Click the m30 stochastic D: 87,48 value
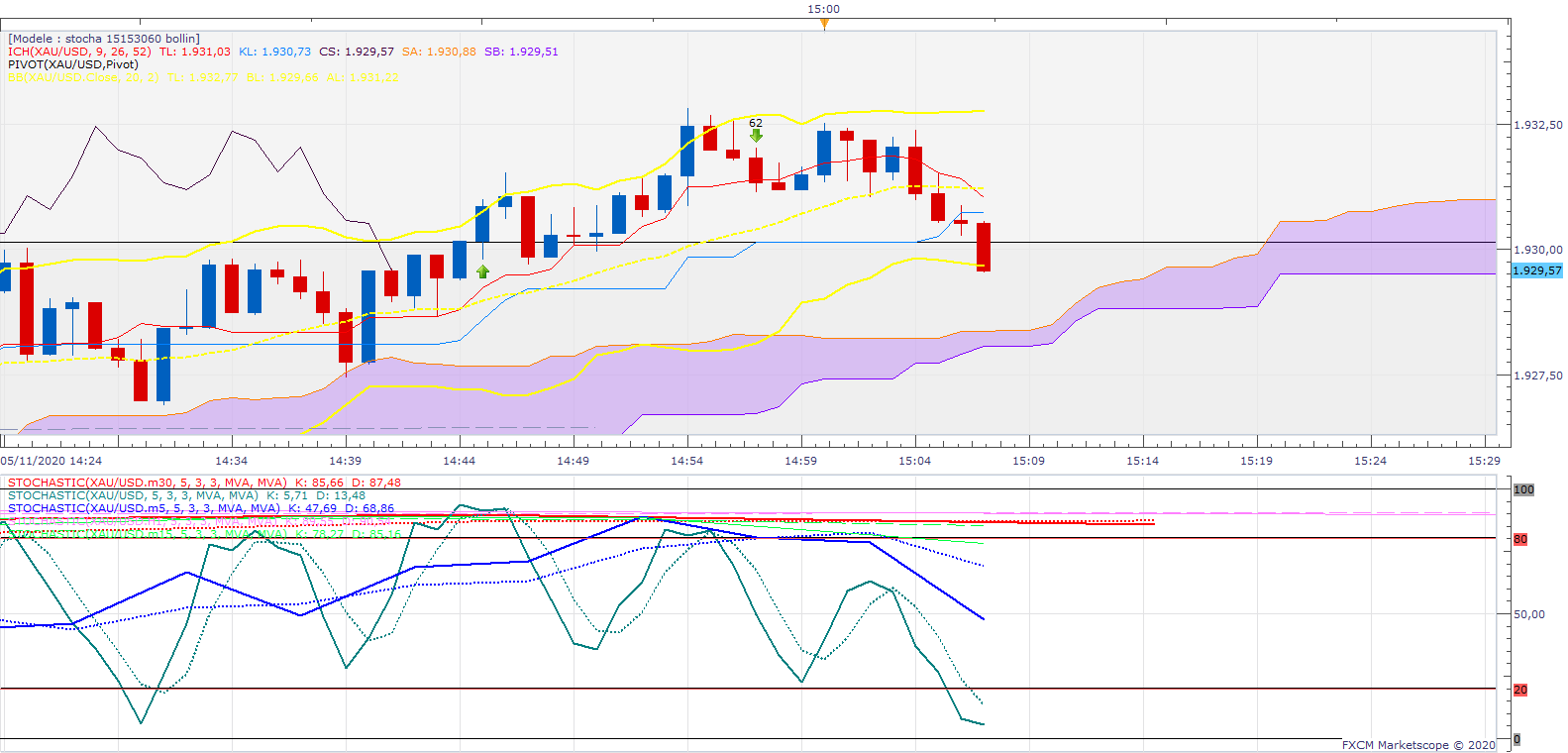 click(376, 483)
